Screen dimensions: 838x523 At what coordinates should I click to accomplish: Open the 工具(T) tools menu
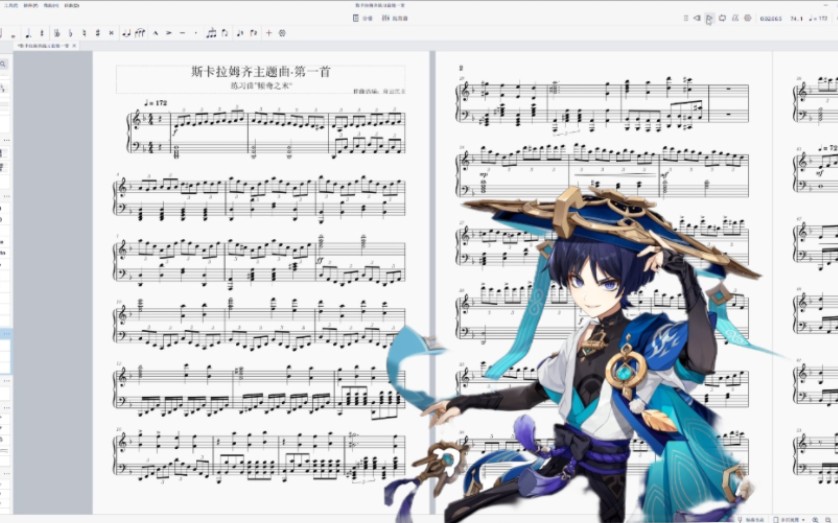tap(10, 5)
